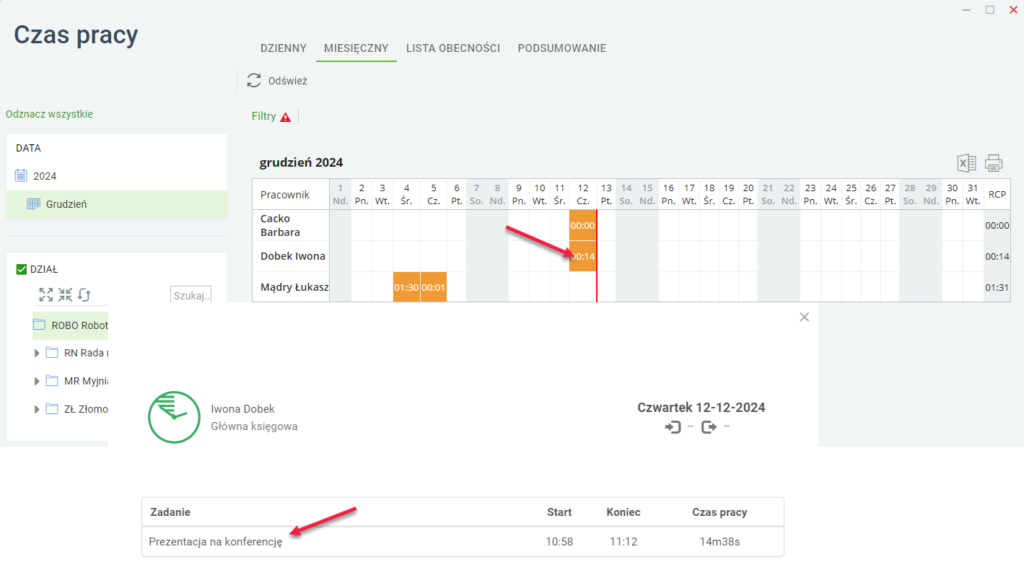Click the 4 Śr. day header
Viewport: 1024px width, 570px height.
tap(406, 195)
